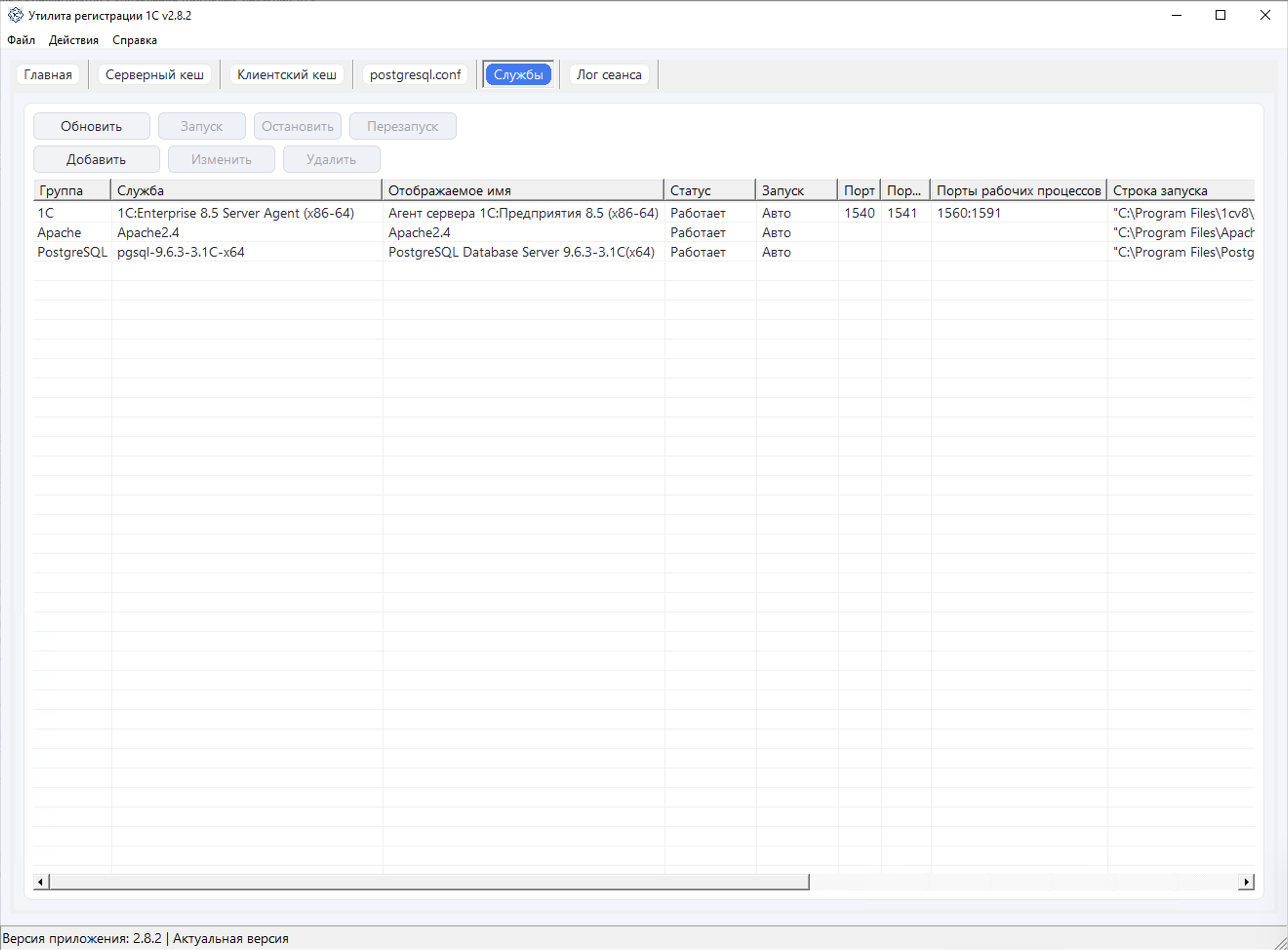The width and height of the screenshot is (1288, 950).
Task: Click Работает status of the PostgreSQL row
Action: (710, 252)
